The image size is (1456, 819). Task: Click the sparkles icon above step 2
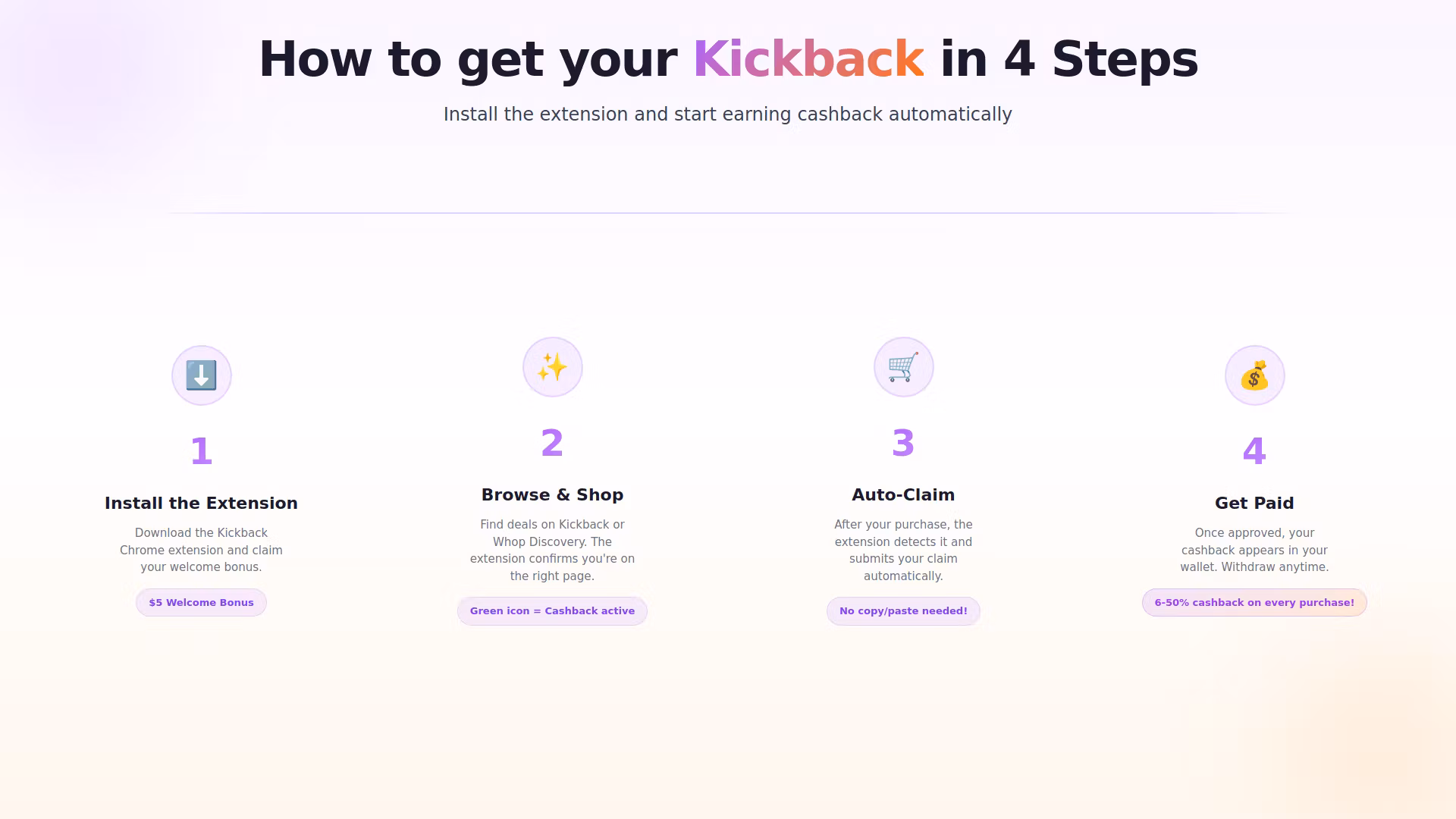552,367
